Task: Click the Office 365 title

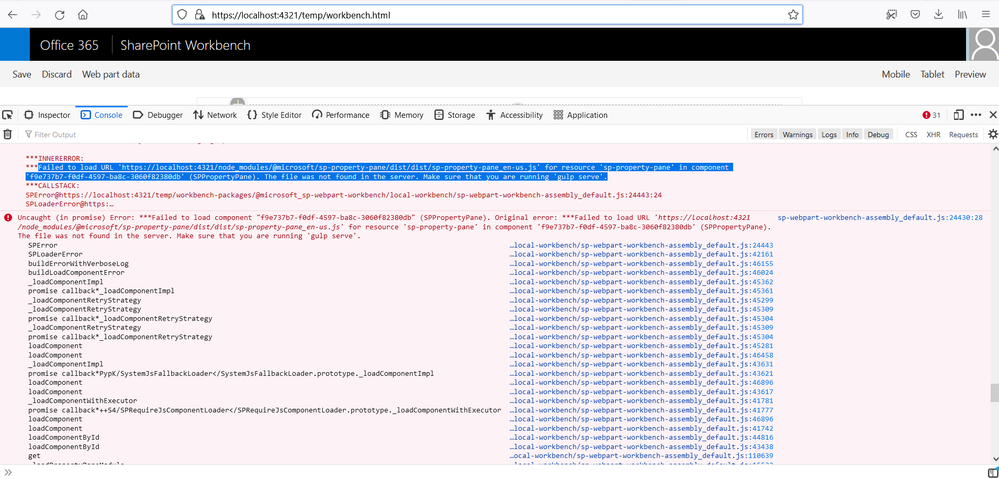Action: tap(69, 45)
